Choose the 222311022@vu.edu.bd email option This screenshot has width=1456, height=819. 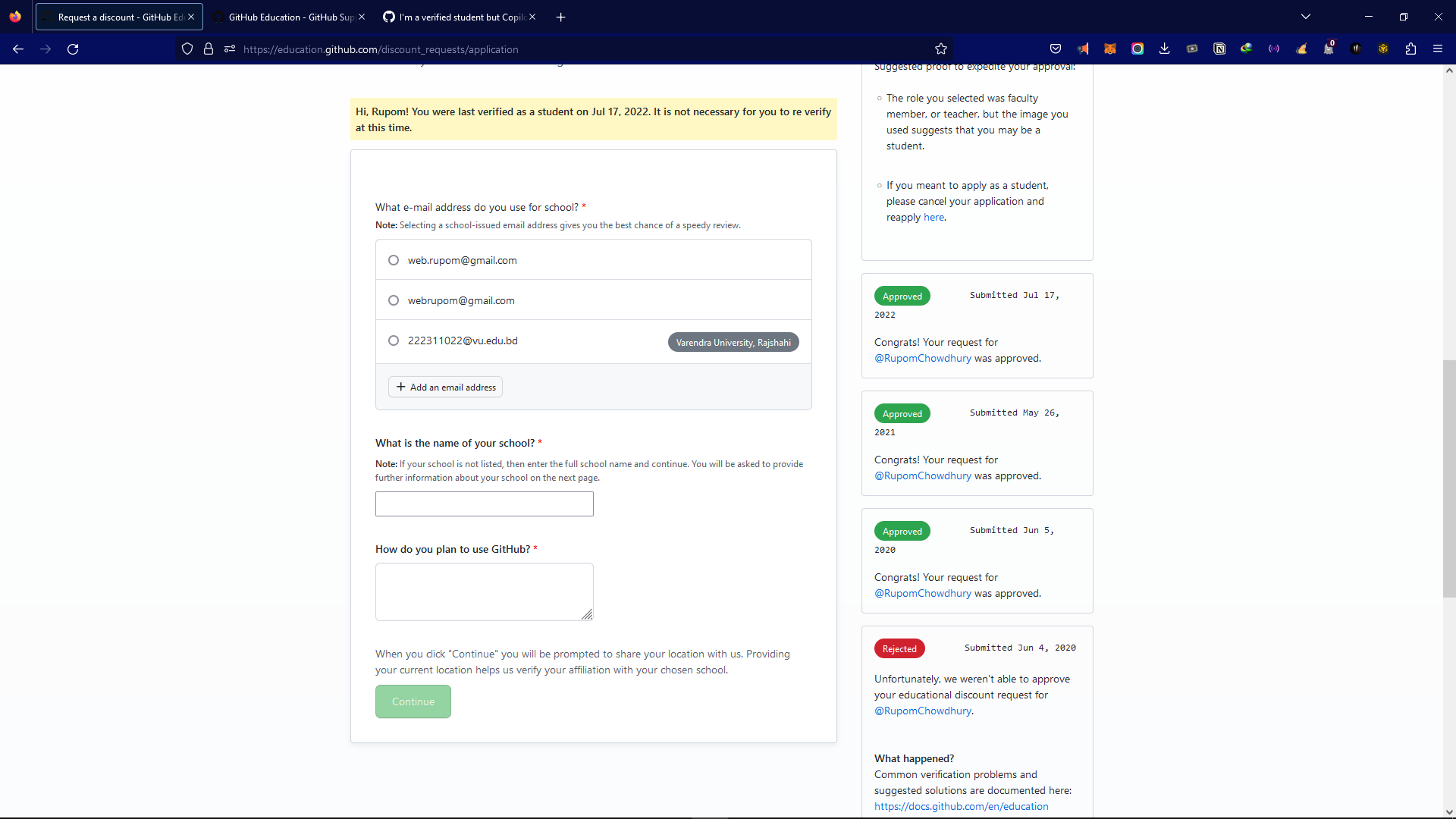[x=394, y=340]
